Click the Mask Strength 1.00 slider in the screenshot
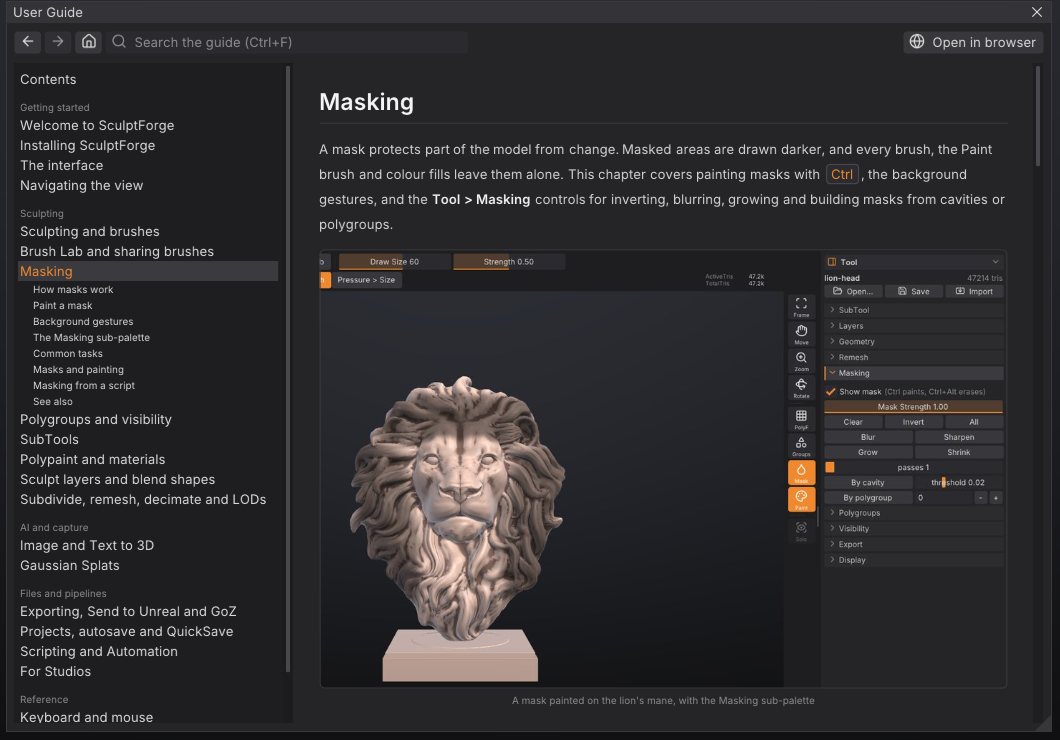1060x740 pixels. click(x=913, y=407)
